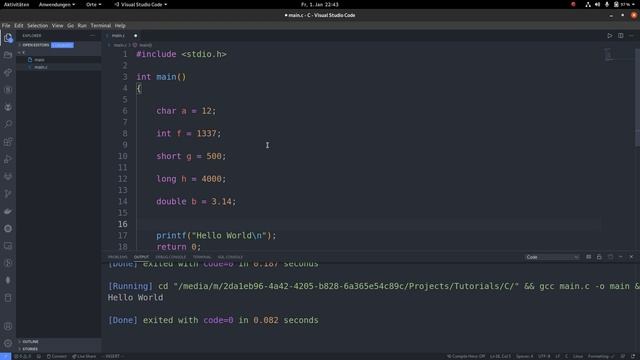The height and width of the screenshot is (360, 640).
Task: Clear the output panel
Action: point(589,257)
